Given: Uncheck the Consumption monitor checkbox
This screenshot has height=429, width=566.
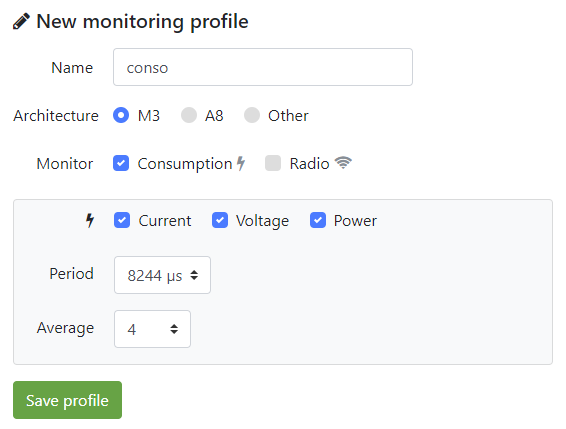Looking at the screenshot, I should 121,163.
